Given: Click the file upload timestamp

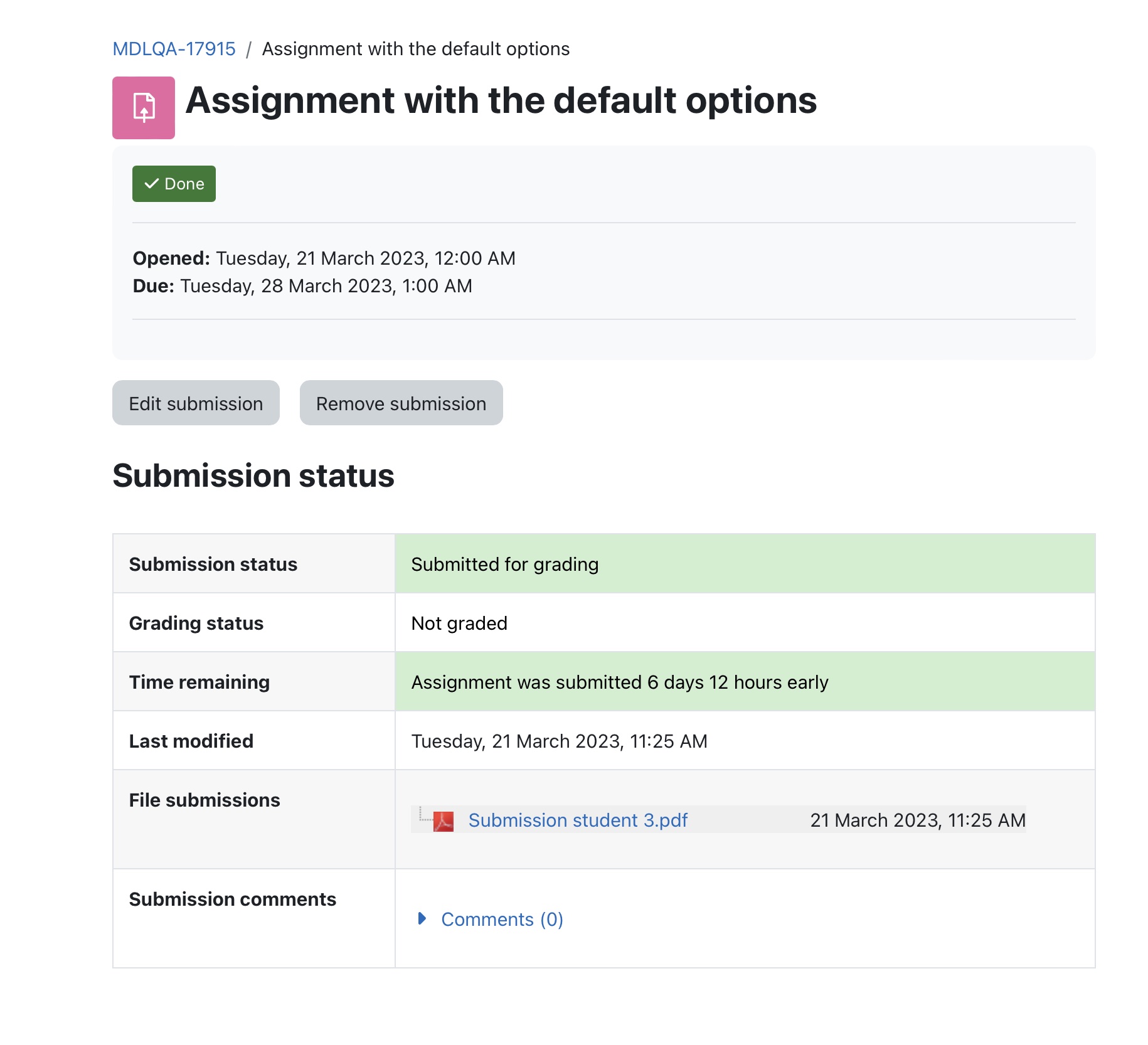Looking at the screenshot, I should click(918, 820).
